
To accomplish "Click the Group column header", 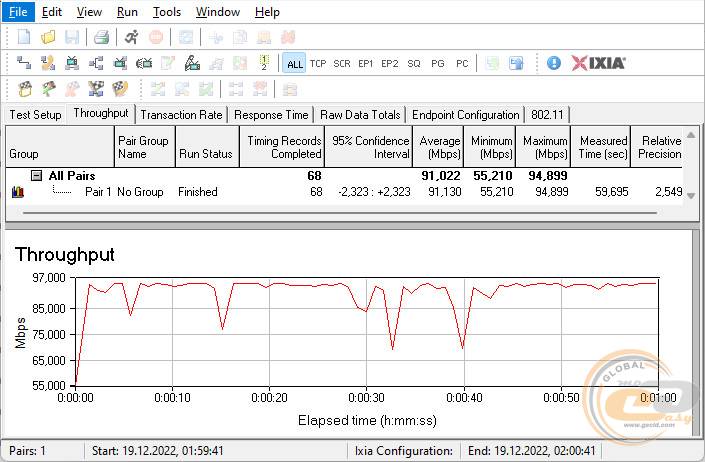I will tap(60, 147).
